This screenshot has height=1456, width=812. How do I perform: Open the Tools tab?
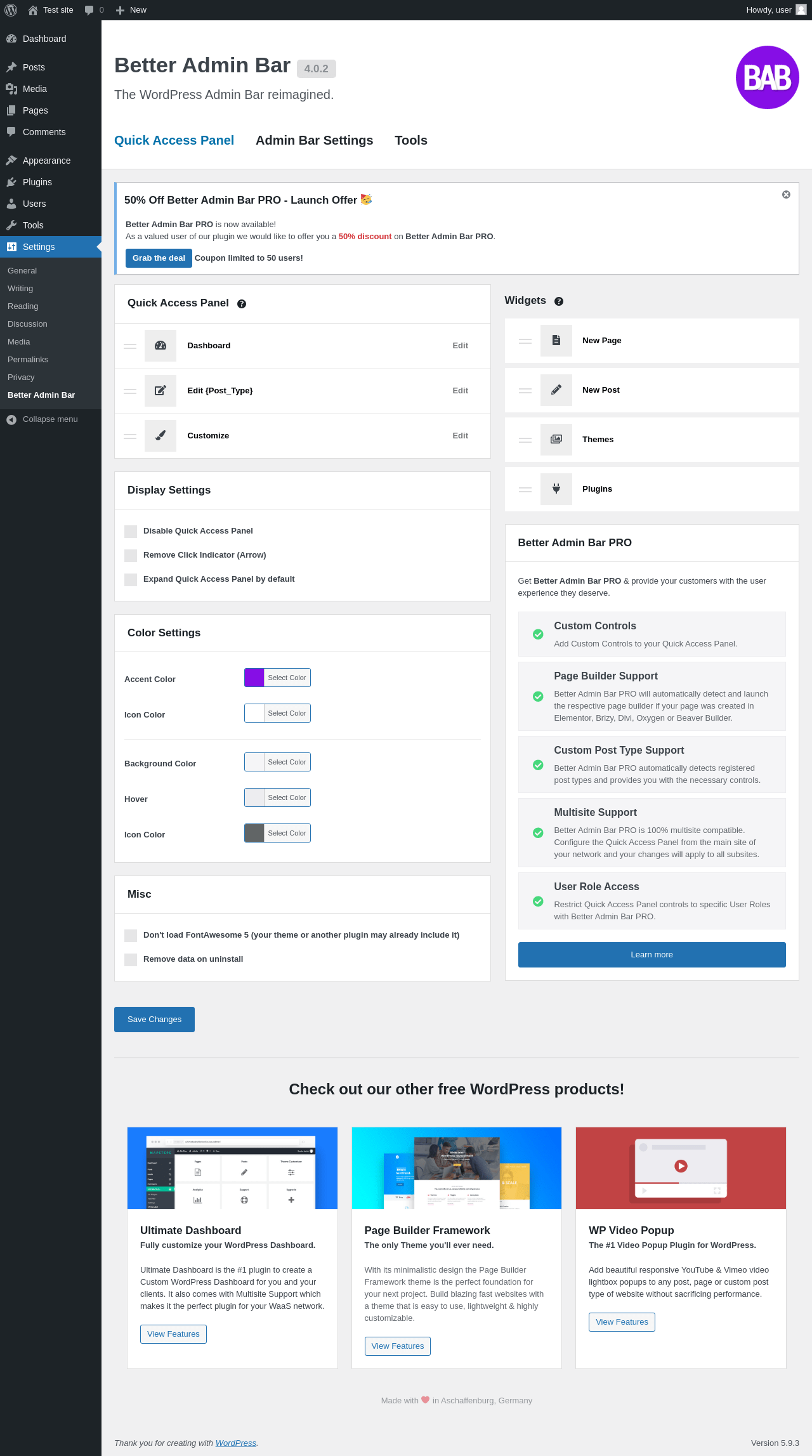point(411,140)
